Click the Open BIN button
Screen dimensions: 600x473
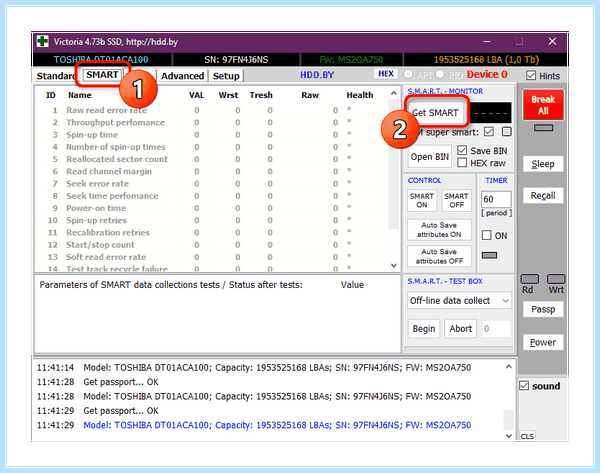tap(429, 157)
